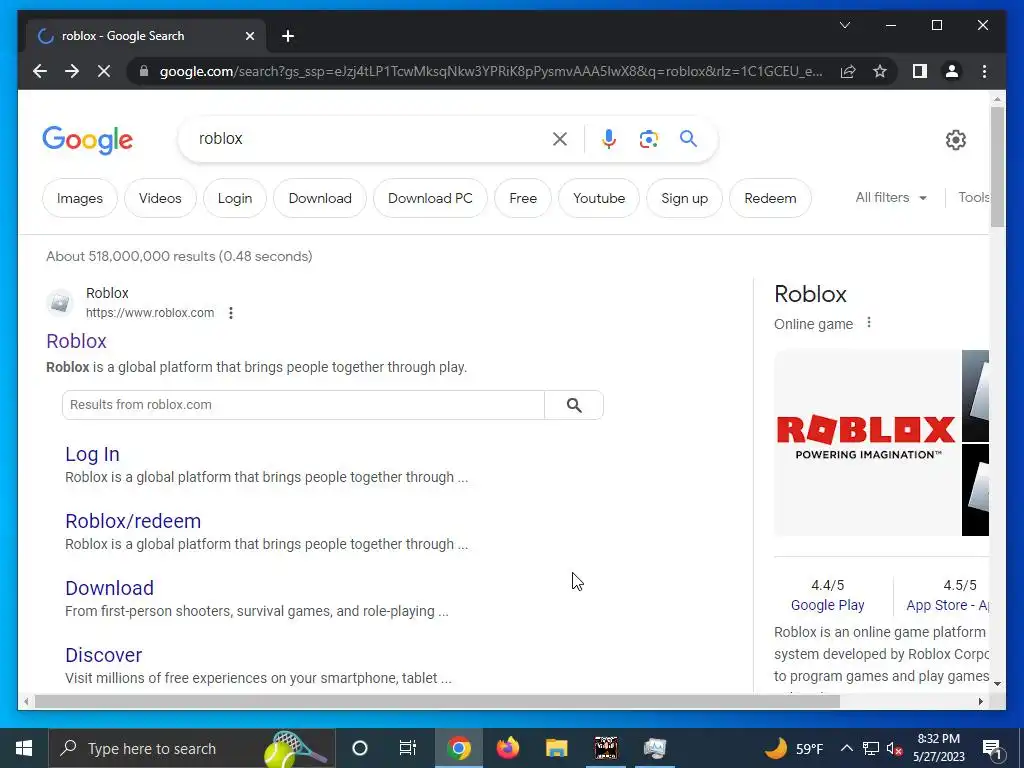Click the address bar URL
This screenshot has width=1024, height=768.
click(x=490, y=71)
